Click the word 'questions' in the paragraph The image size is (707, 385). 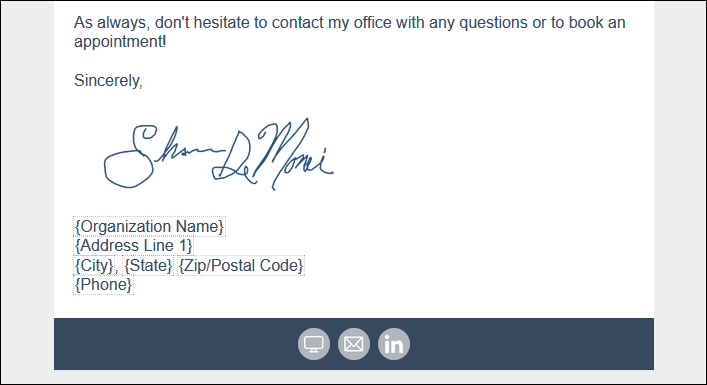click(x=493, y=23)
